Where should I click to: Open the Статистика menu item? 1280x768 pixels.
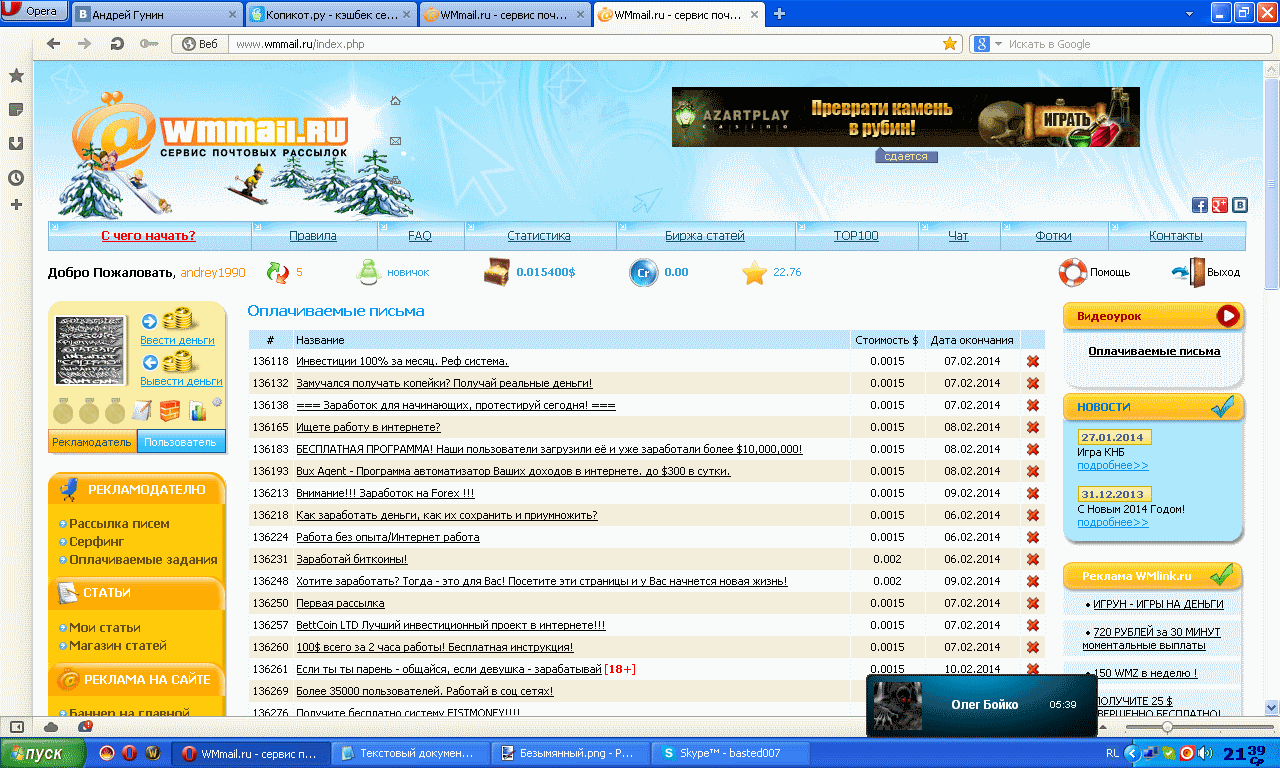[x=539, y=236]
